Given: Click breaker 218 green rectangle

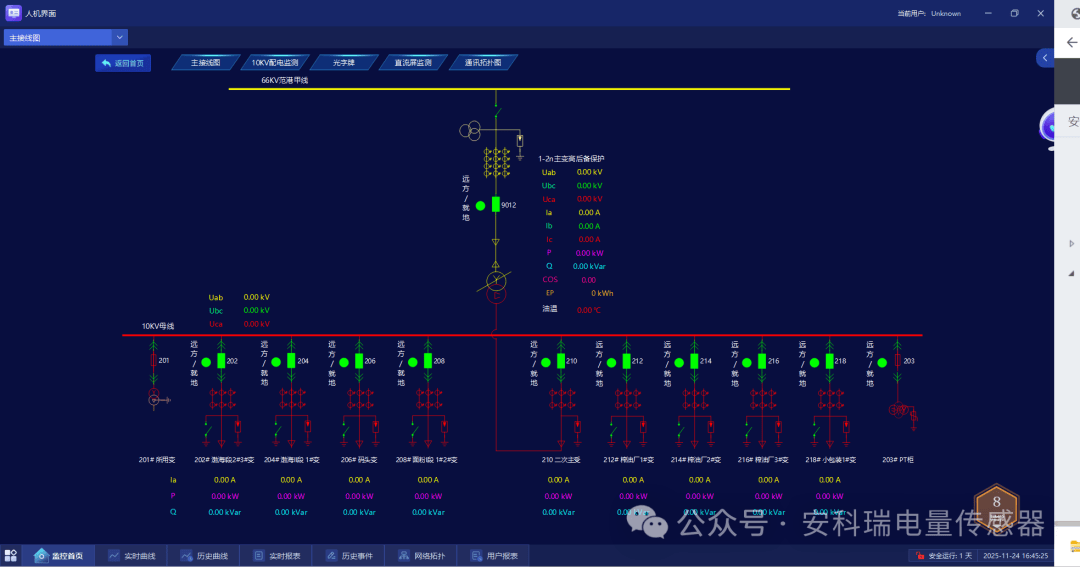Looking at the screenshot, I should [829, 361].
